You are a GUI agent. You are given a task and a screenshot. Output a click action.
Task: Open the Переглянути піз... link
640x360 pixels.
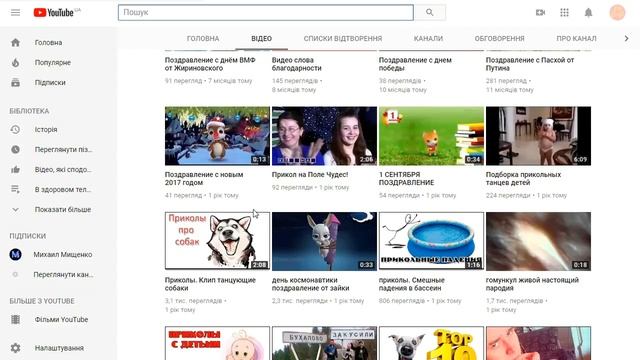(x=63, y=149)
